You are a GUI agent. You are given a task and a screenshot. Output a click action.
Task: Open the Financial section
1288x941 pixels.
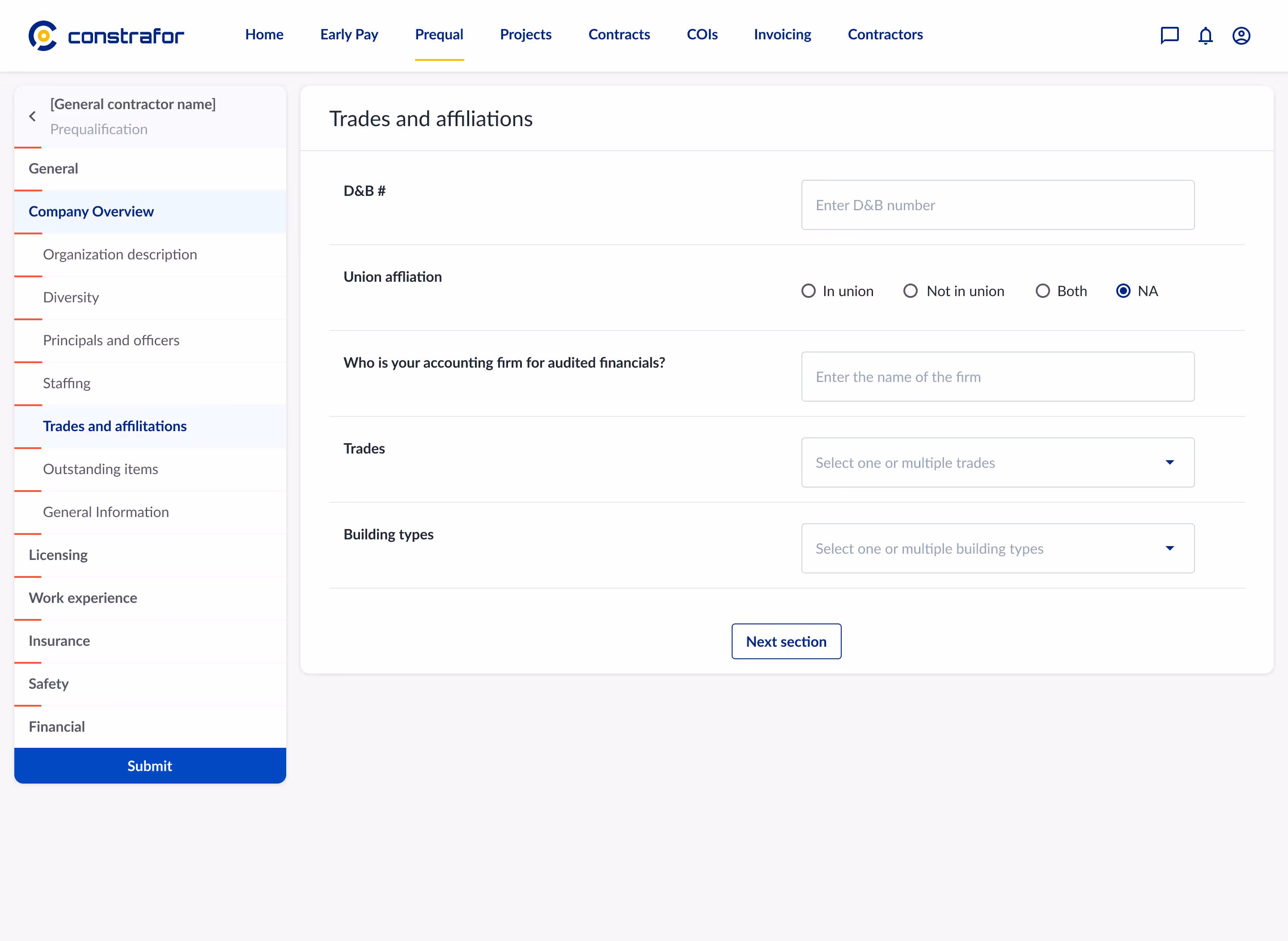[150, 727]
